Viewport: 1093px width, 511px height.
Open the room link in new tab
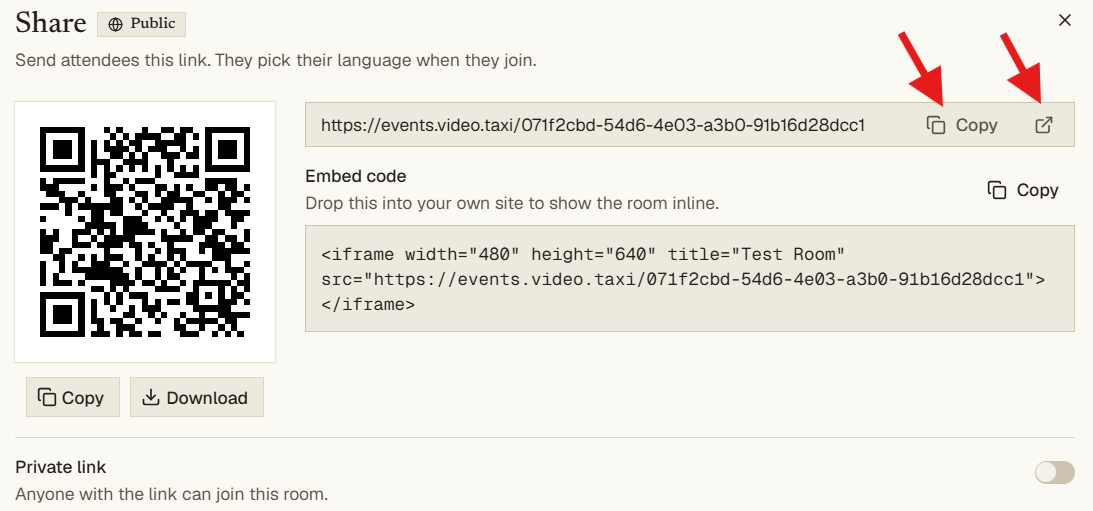click(x=1043, y=125)
